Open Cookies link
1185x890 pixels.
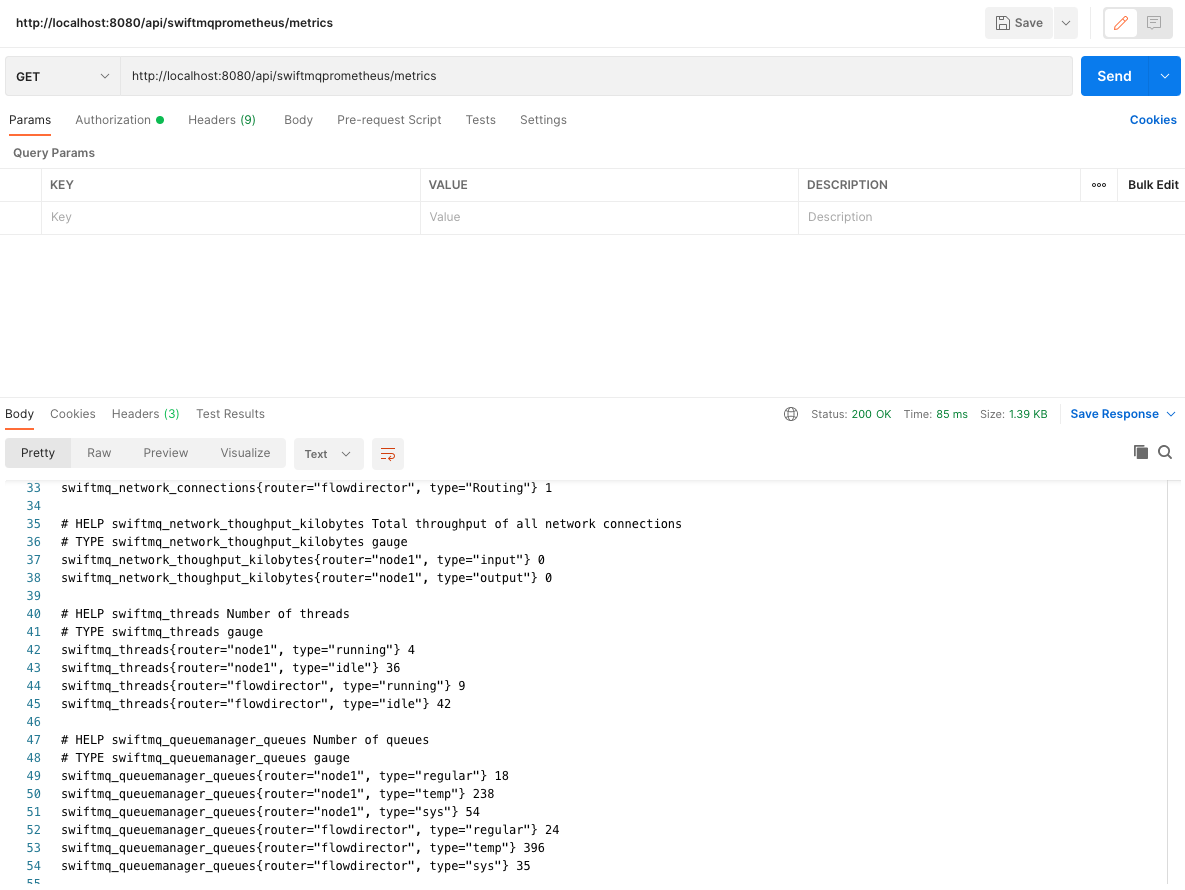pyautogui.click(x=1152, y=120)
